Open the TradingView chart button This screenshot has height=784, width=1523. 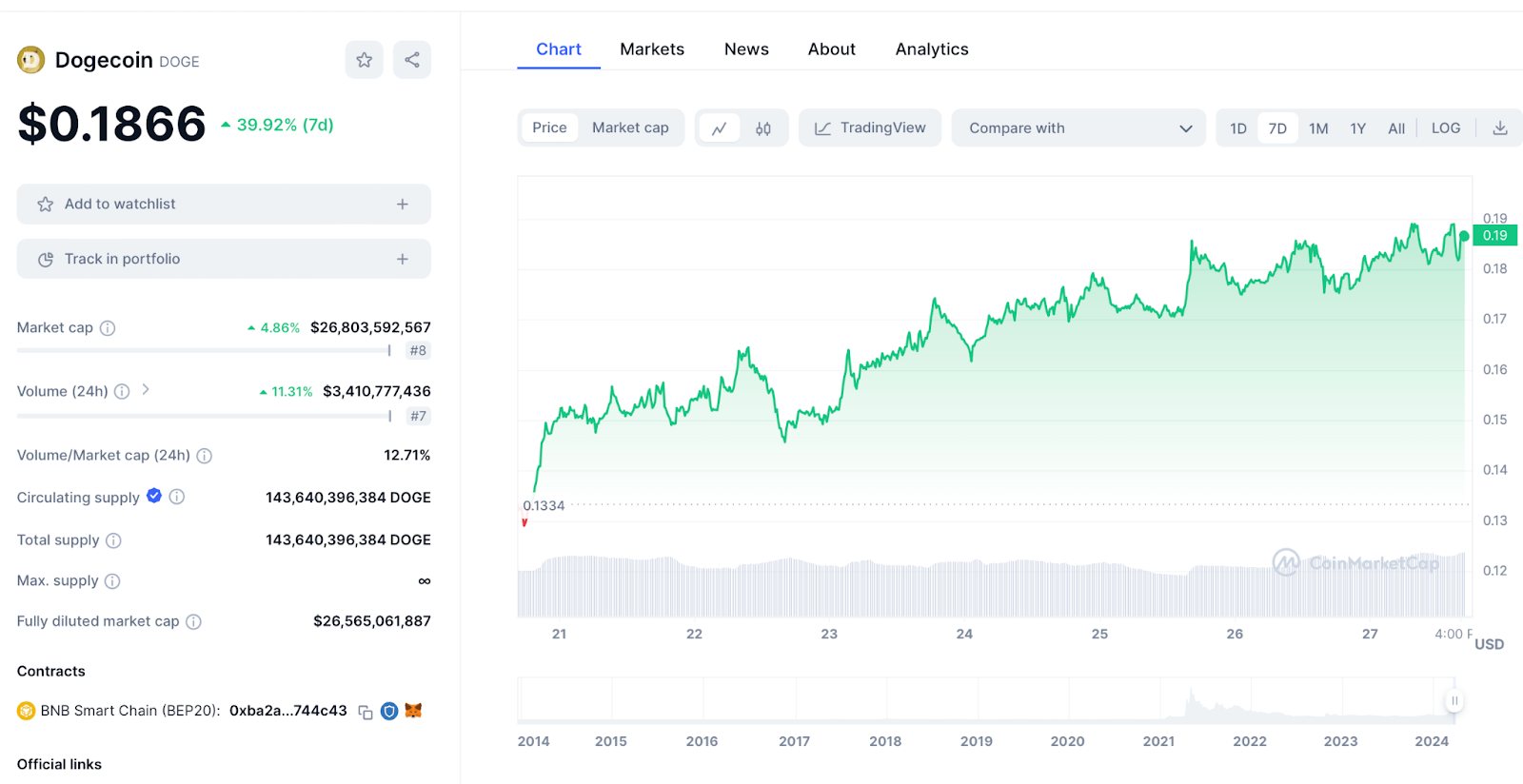[x=870, y=127]
